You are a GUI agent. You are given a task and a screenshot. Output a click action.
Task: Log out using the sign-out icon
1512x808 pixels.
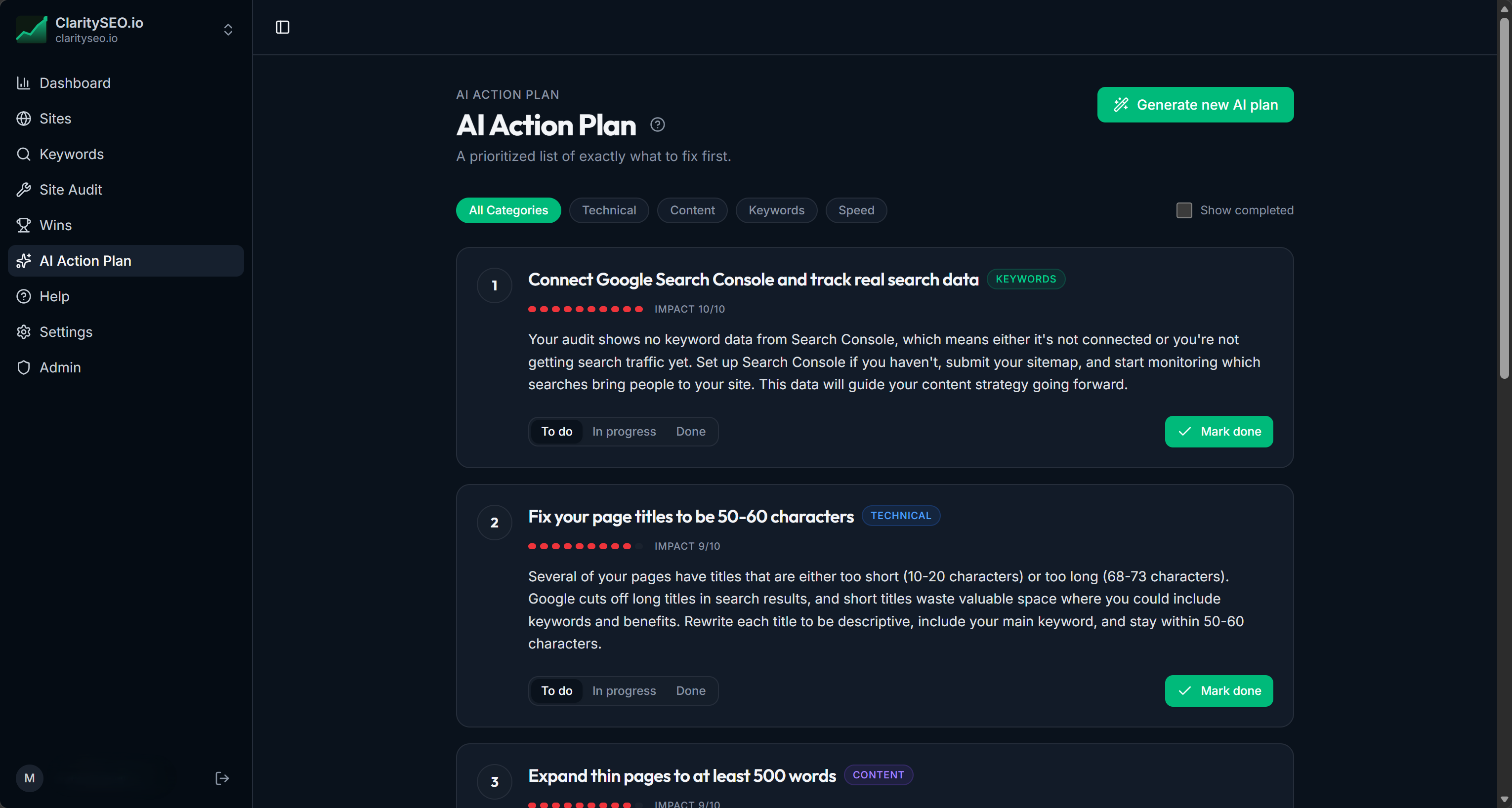pyautogui.click(x=222, y=778)
